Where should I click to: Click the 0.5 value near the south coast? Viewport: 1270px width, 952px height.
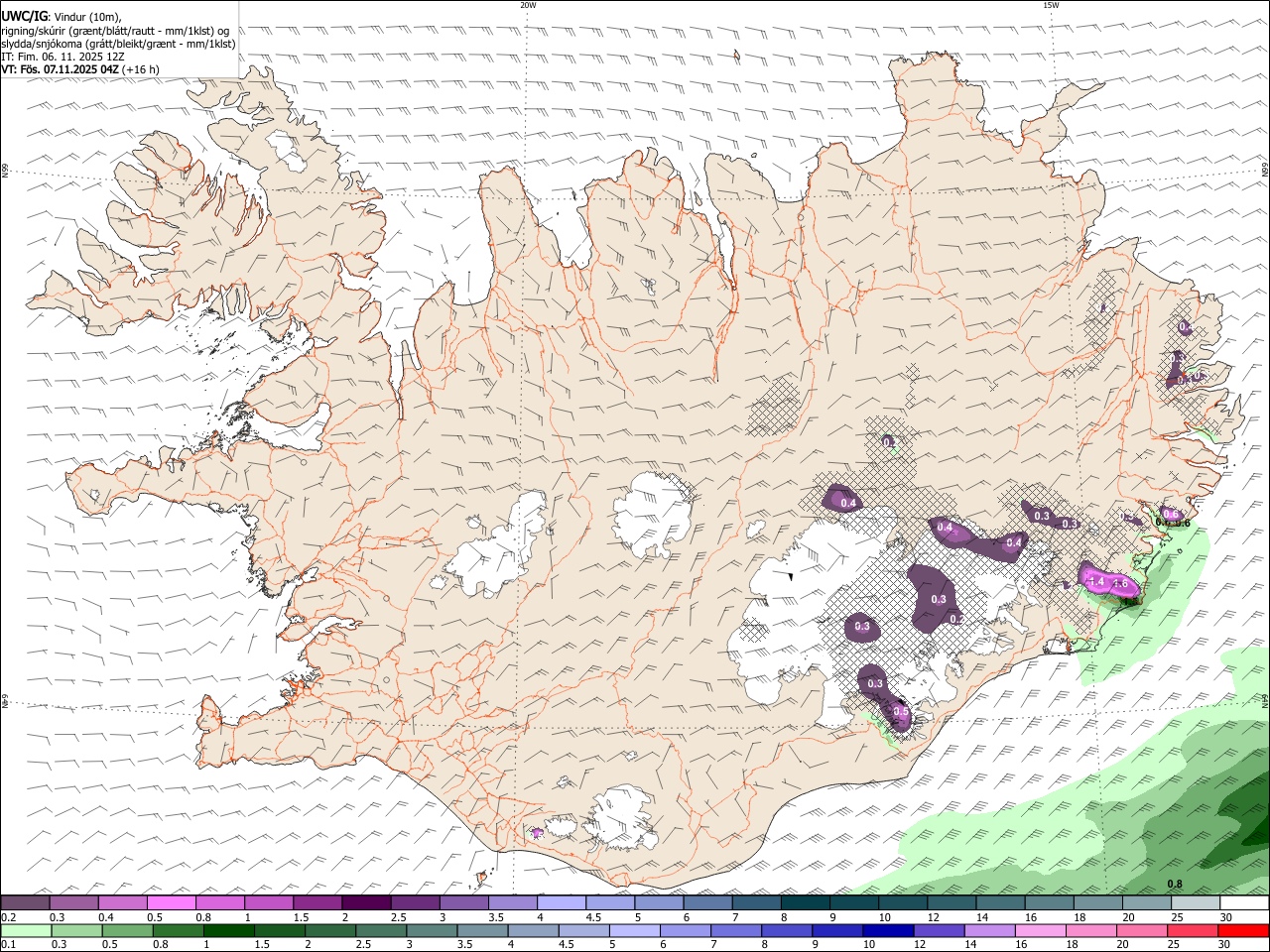901,711
